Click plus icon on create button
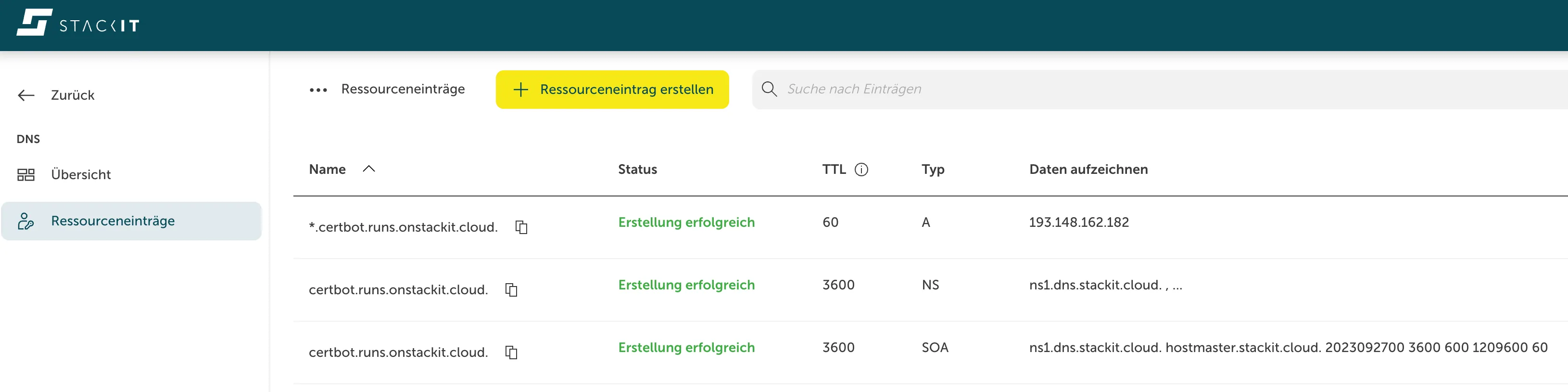 [x=520, y=90]
